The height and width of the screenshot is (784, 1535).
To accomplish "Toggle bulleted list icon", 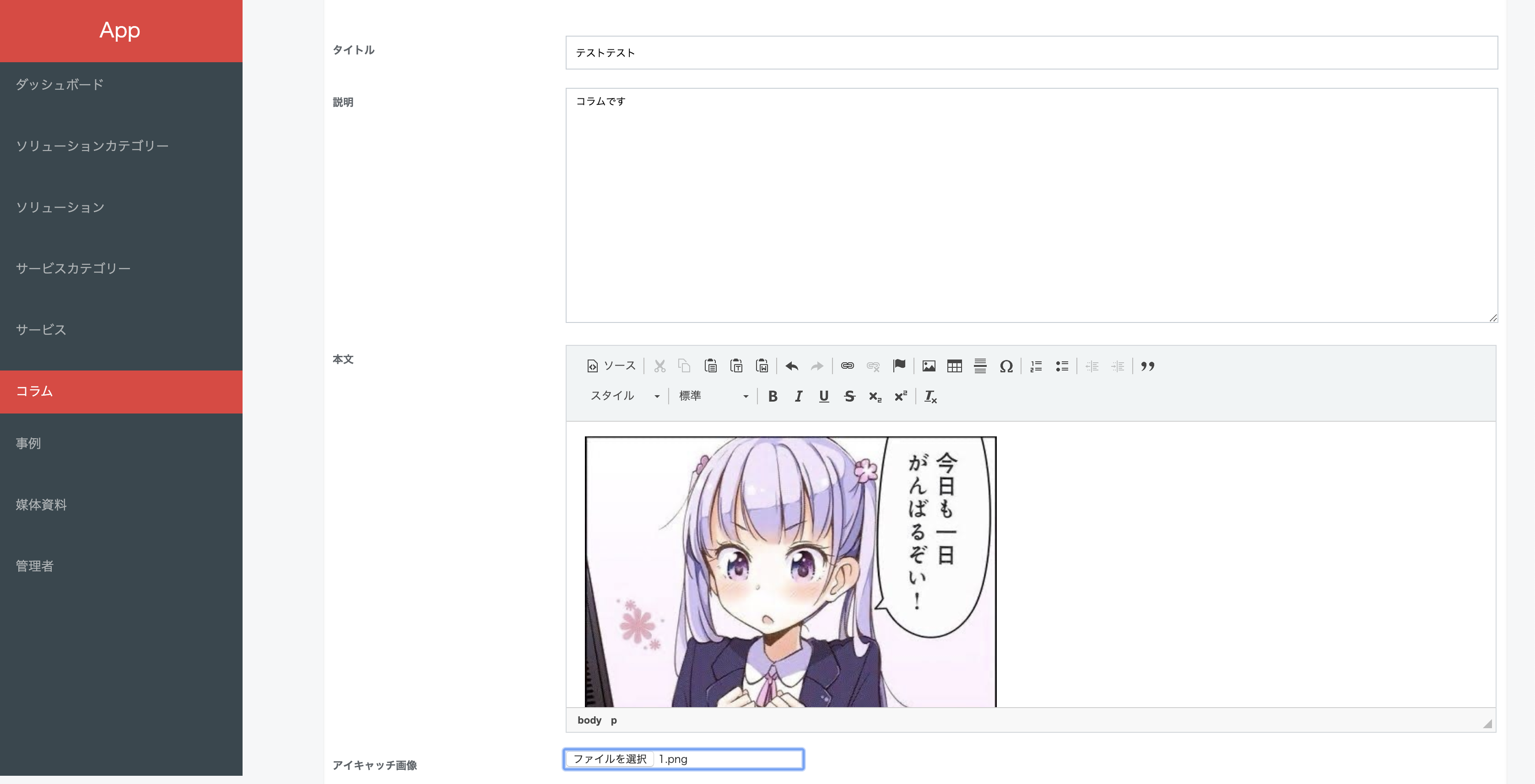I will (1062, 366).
